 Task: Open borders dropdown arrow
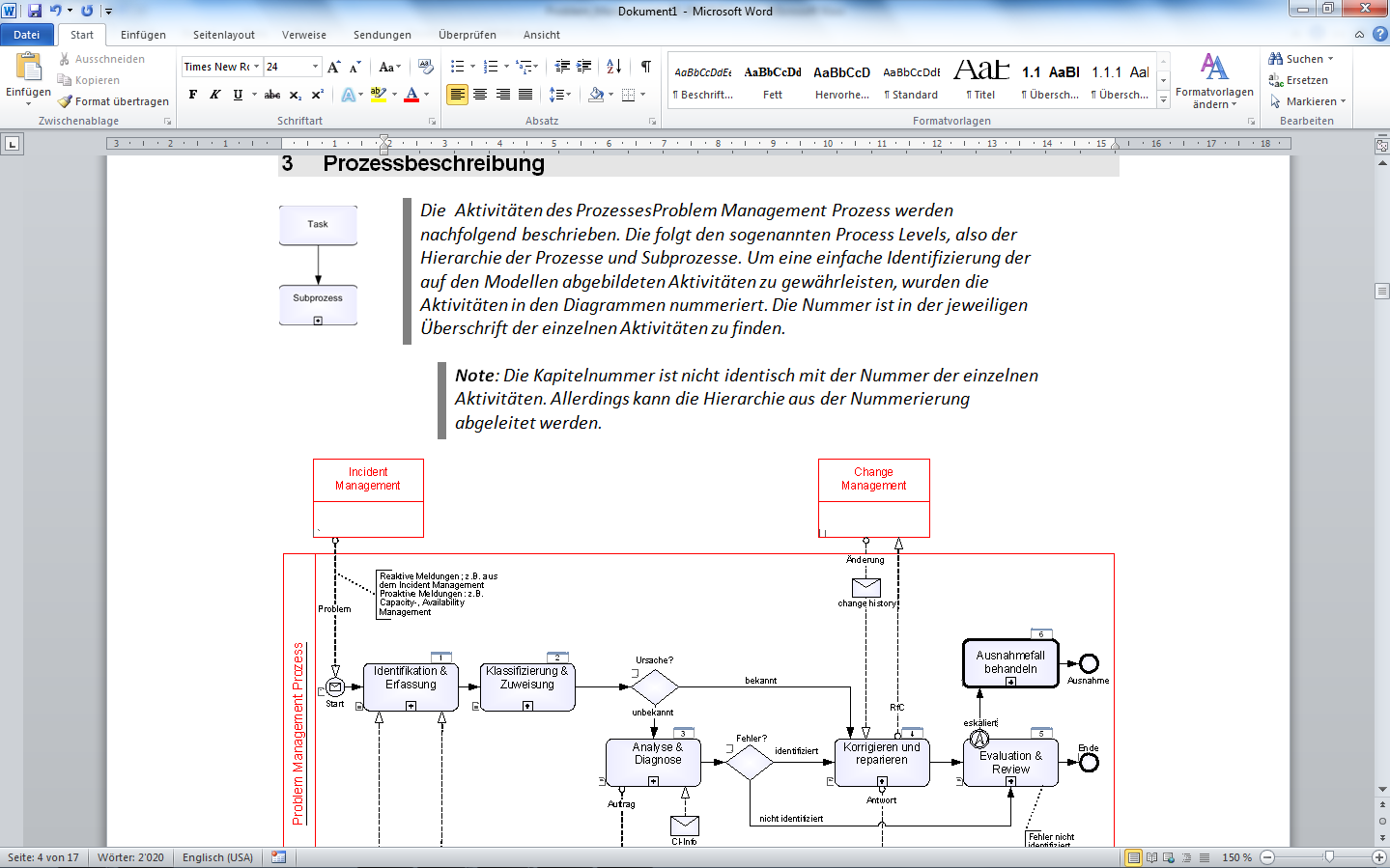(x=642, y=95)
